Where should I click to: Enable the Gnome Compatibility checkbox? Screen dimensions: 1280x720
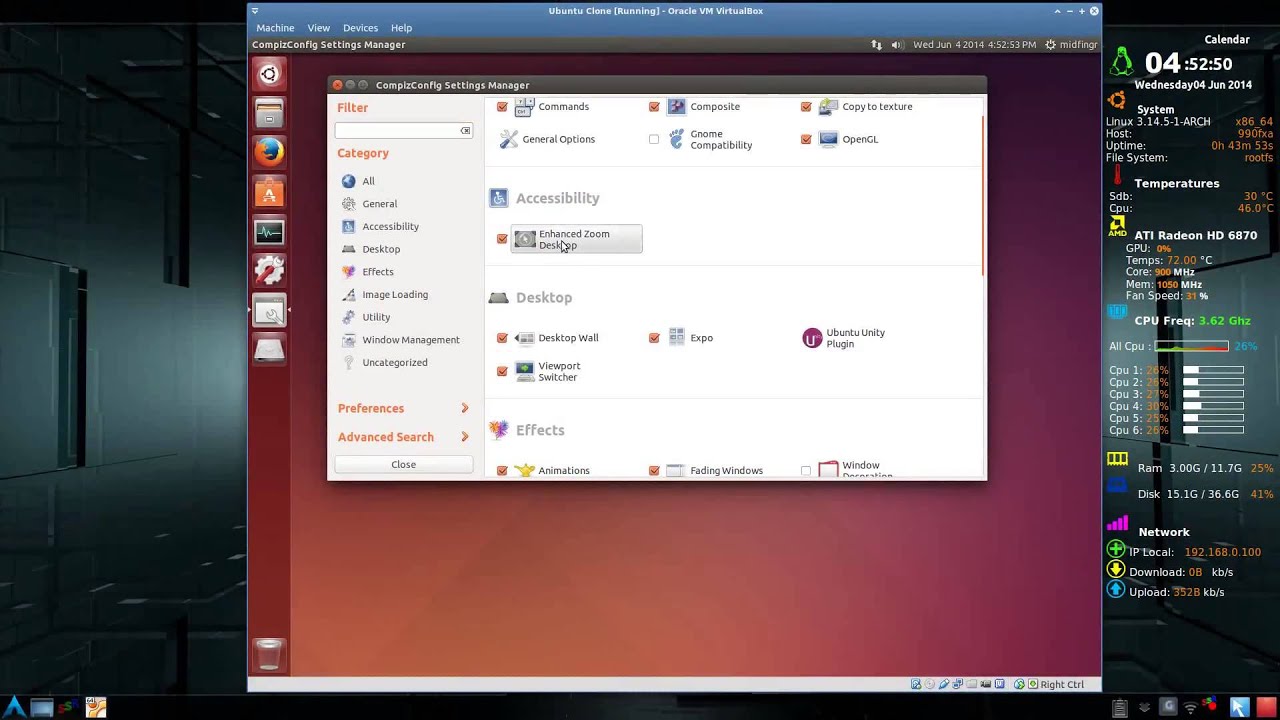click(654, 139)
